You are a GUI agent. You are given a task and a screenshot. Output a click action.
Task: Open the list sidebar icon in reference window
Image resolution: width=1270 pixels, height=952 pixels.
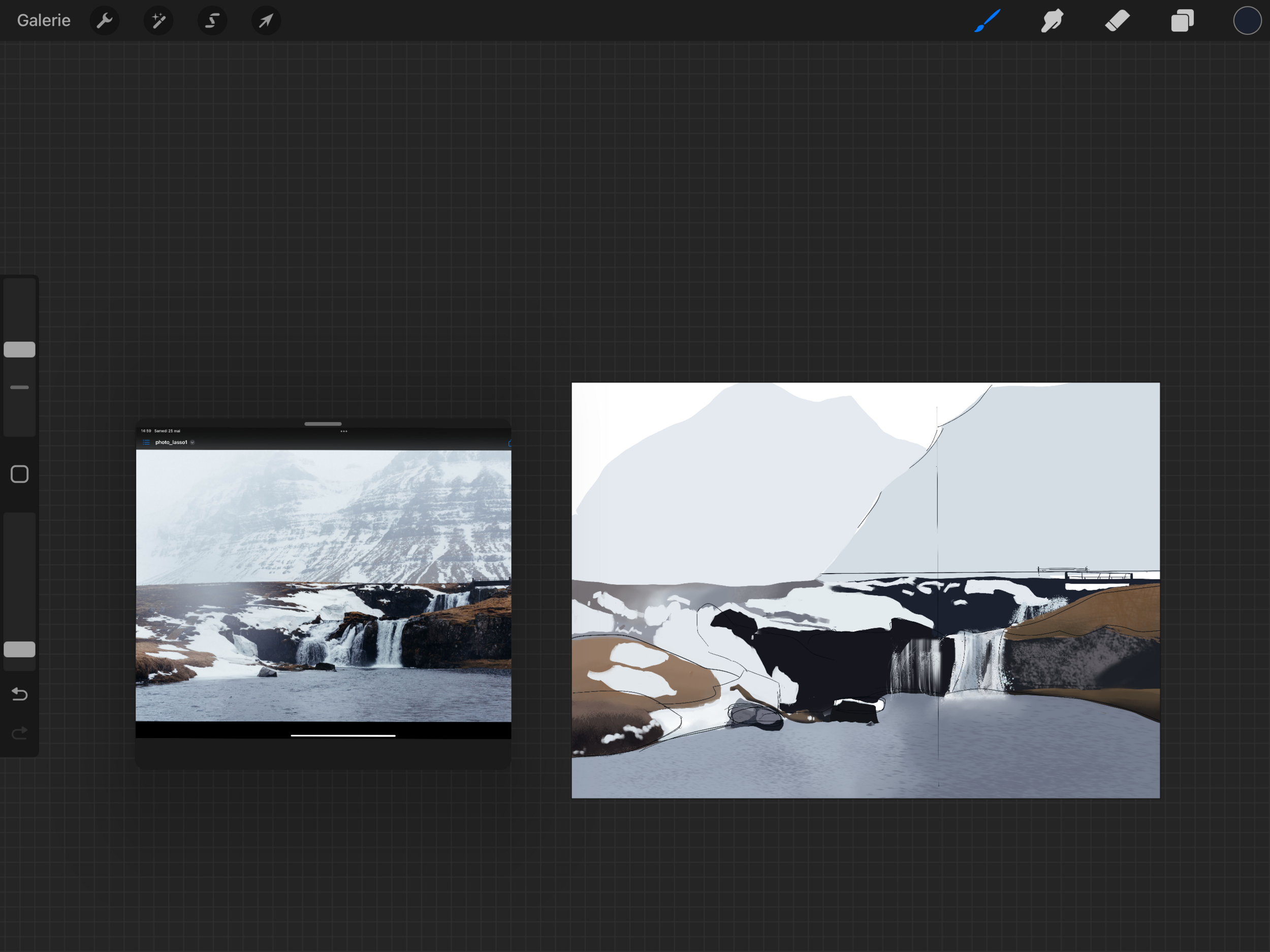pos(146,442)
